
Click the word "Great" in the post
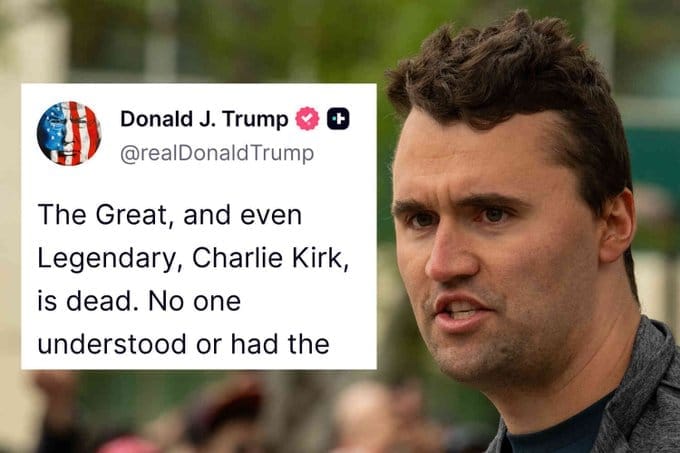point(131,215)
